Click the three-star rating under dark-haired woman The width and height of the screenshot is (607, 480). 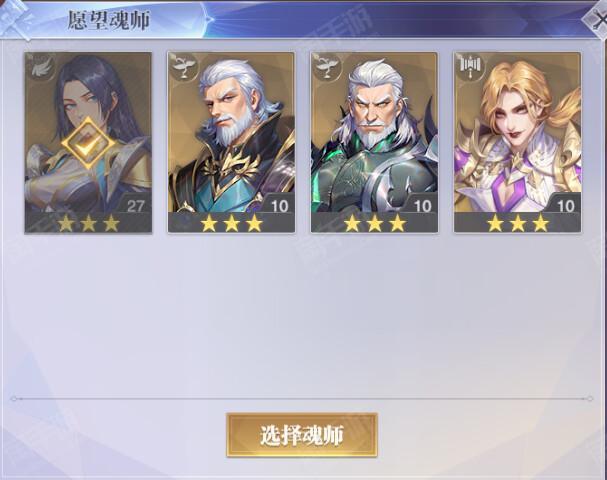[88, 223]
